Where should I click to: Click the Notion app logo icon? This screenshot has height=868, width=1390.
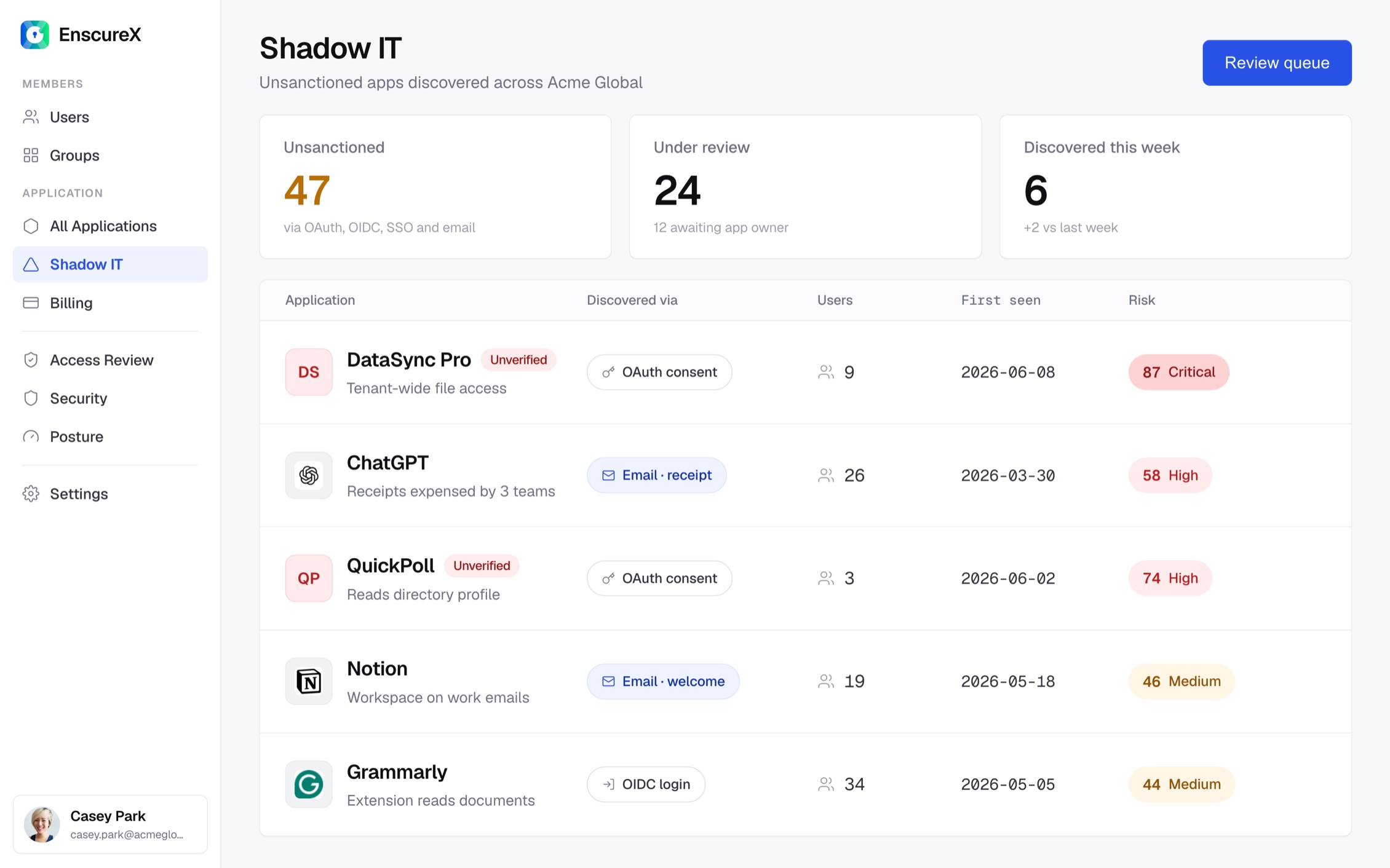[x=309, y=681]
